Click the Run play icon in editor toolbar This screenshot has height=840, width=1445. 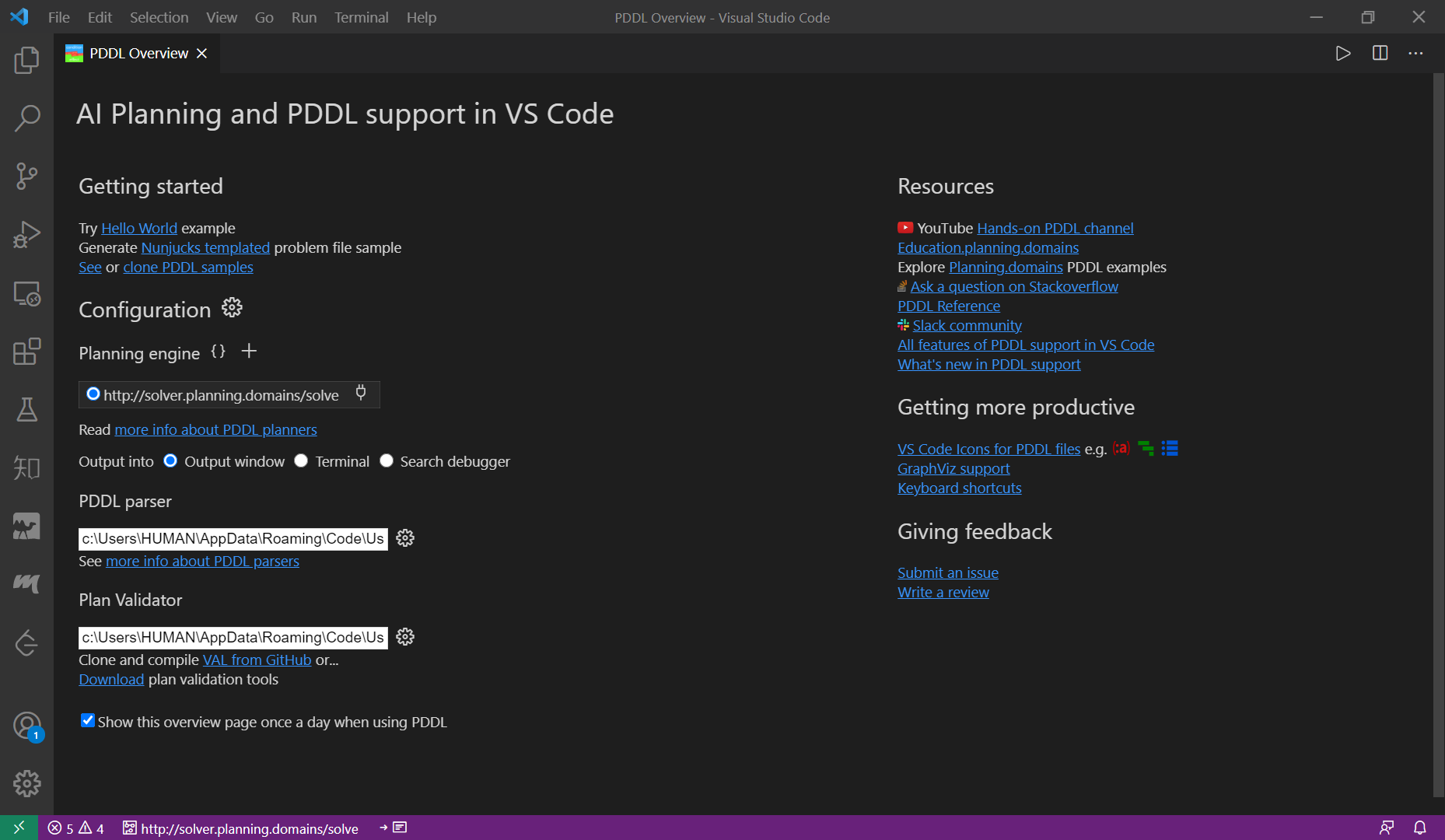tap(1343, 54)
